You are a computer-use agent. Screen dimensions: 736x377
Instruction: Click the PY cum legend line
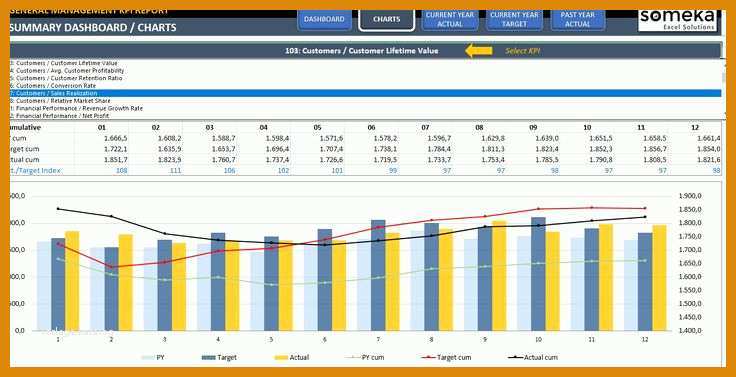[352, 358]
